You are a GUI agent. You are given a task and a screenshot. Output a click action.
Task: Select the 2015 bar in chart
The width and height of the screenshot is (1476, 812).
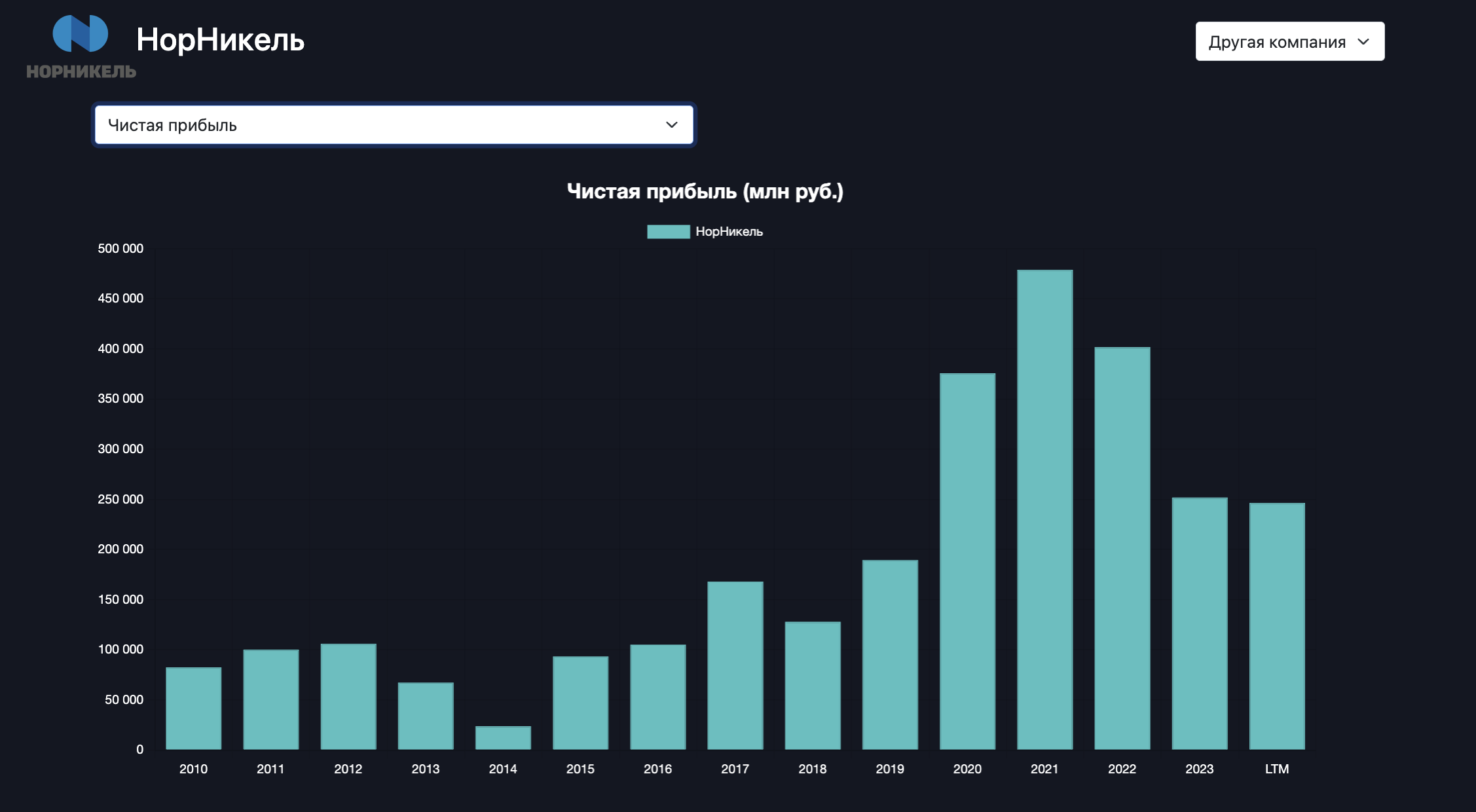(580, 703)
